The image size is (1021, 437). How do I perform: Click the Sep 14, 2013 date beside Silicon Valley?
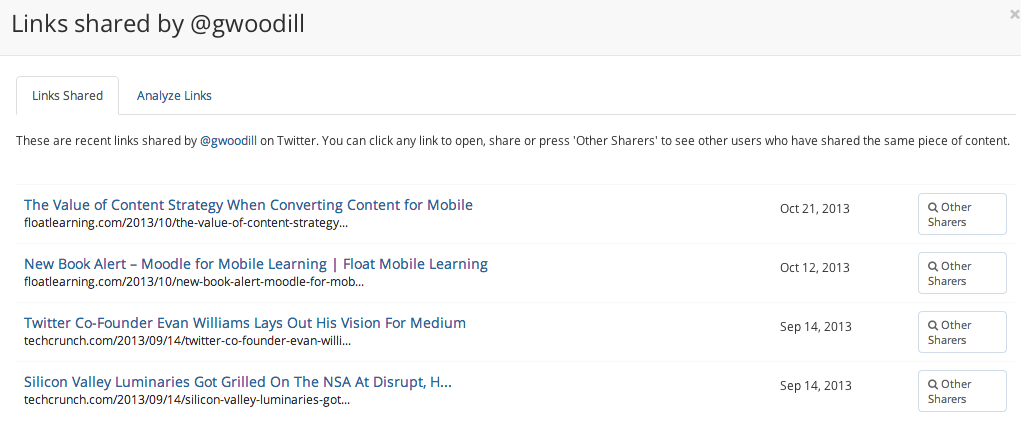click(814, 386)
